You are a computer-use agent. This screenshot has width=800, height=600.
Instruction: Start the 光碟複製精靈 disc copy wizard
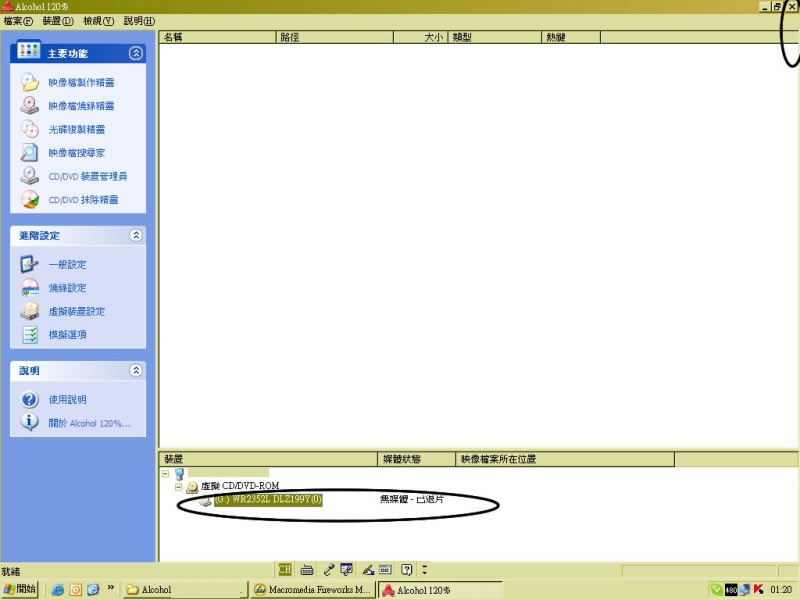click(77, 130)
